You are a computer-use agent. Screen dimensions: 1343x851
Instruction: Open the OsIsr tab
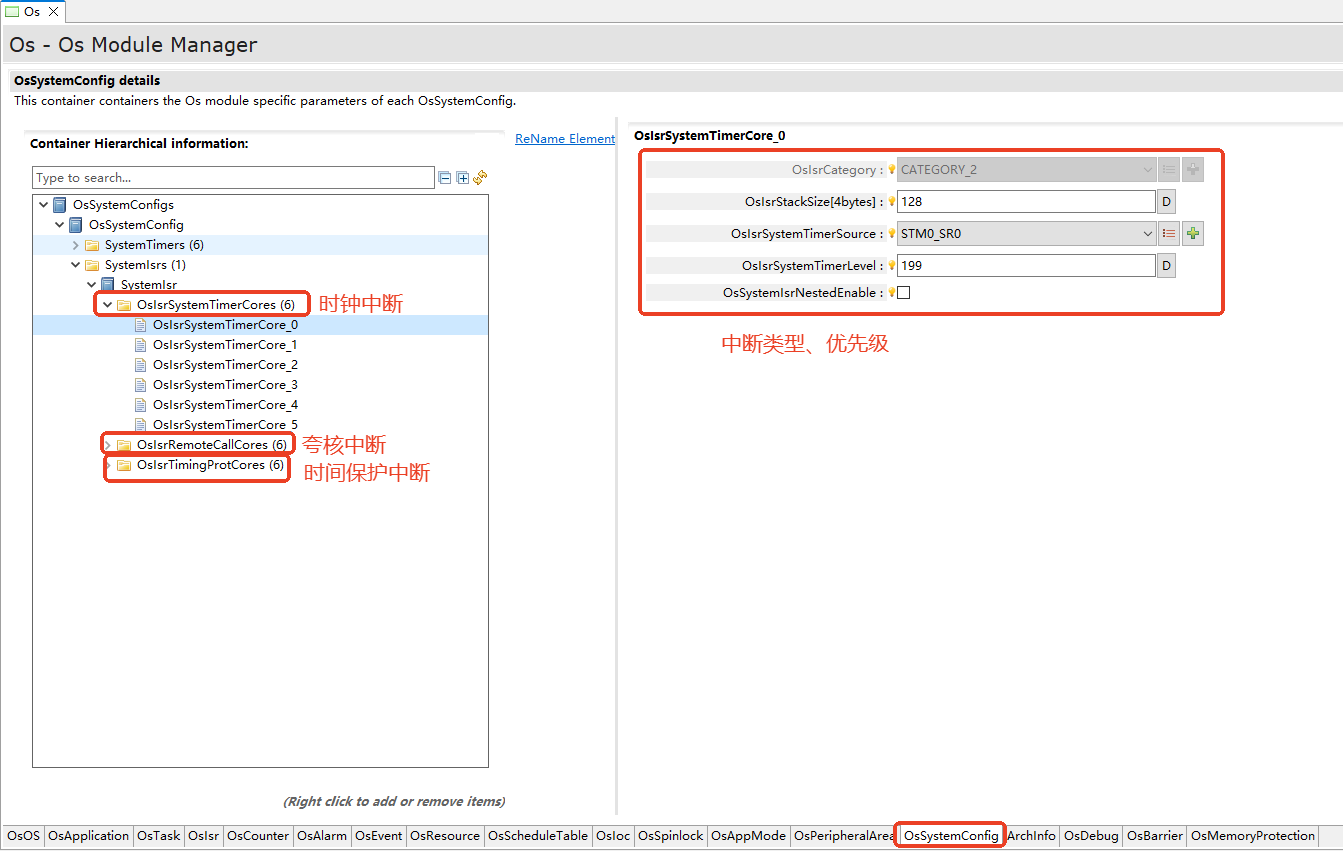click(x=204, y=836)
